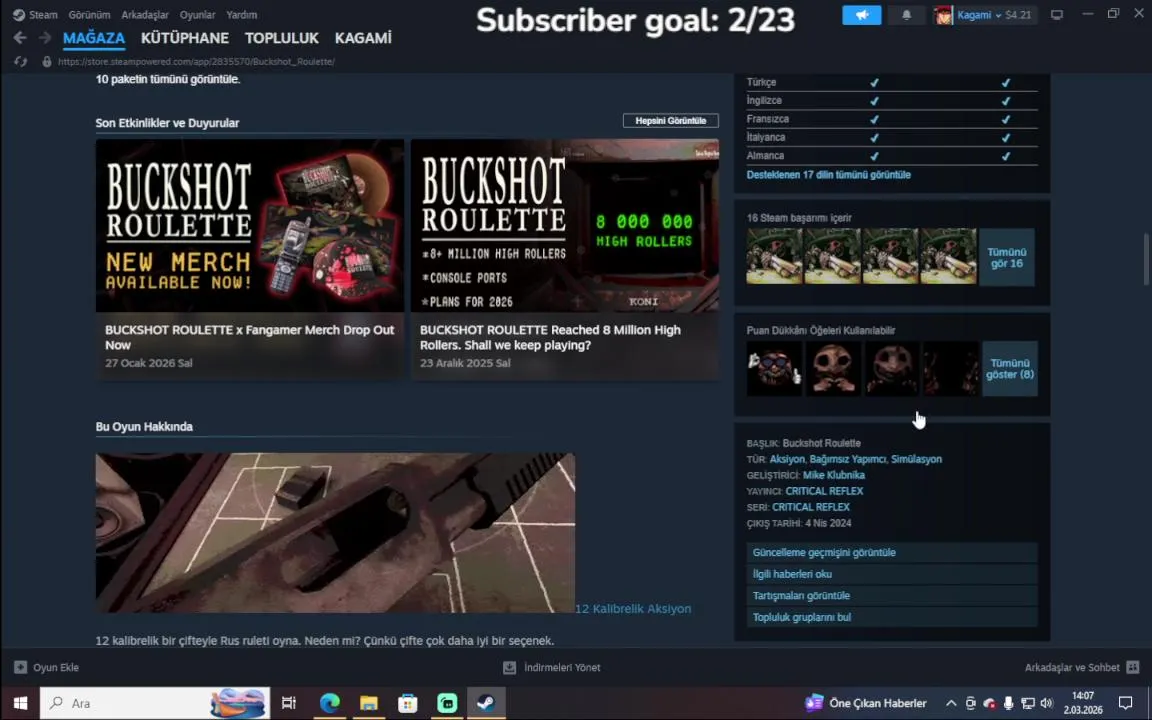Open Öne Çıkan Haberler on the taskbar
Screen dimensions: 1152x720
pyautogui.click(x=866, y=703)
